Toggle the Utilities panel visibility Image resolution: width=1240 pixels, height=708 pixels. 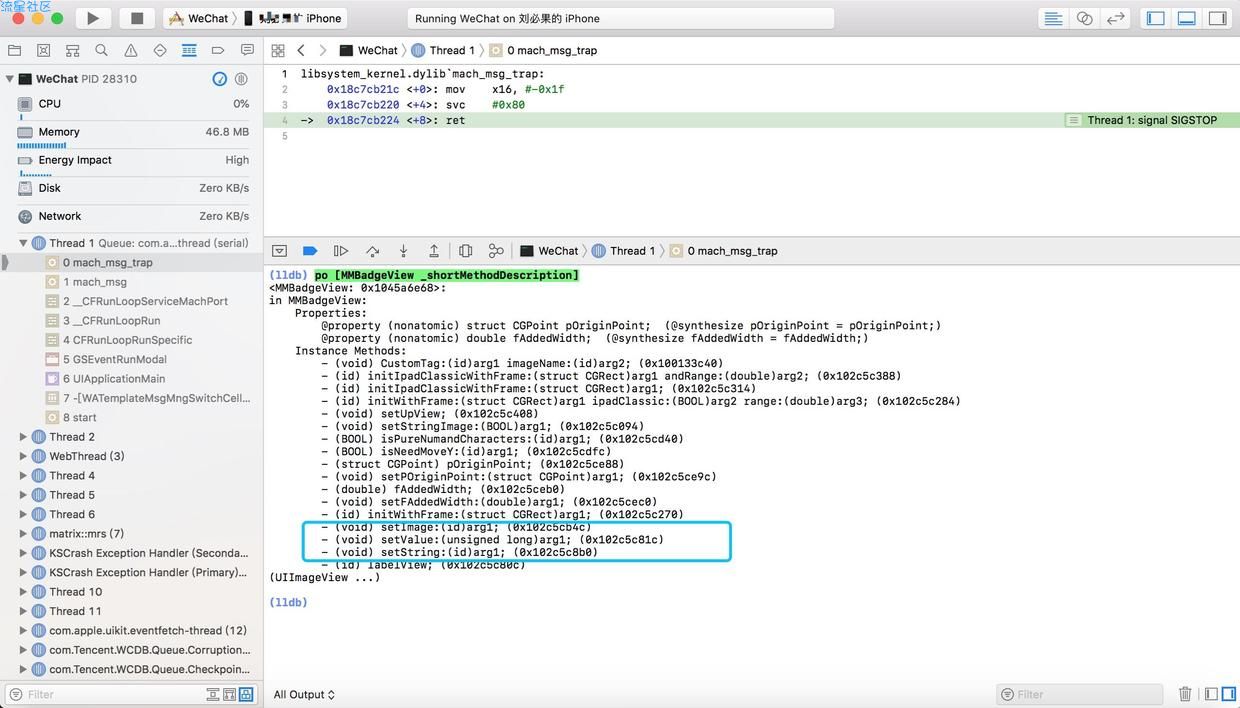tap(1217, 18)
